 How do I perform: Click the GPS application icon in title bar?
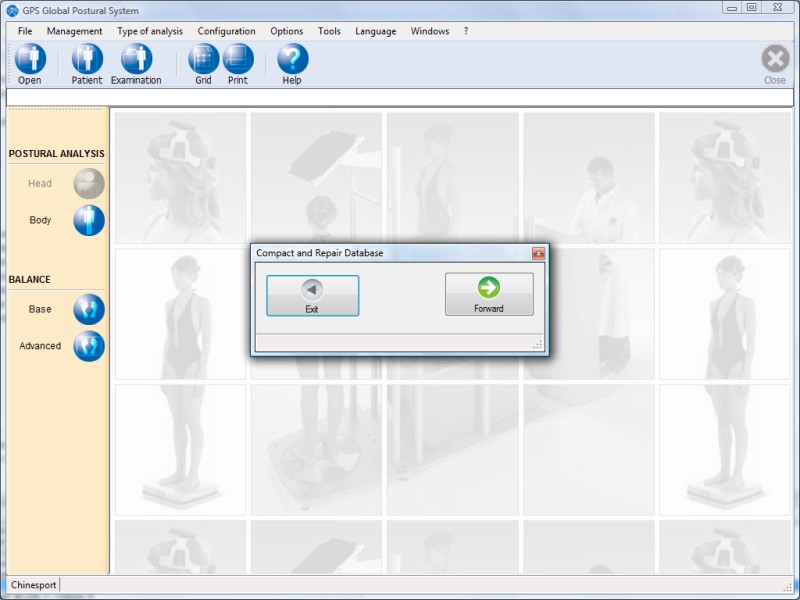click(12, 10)
